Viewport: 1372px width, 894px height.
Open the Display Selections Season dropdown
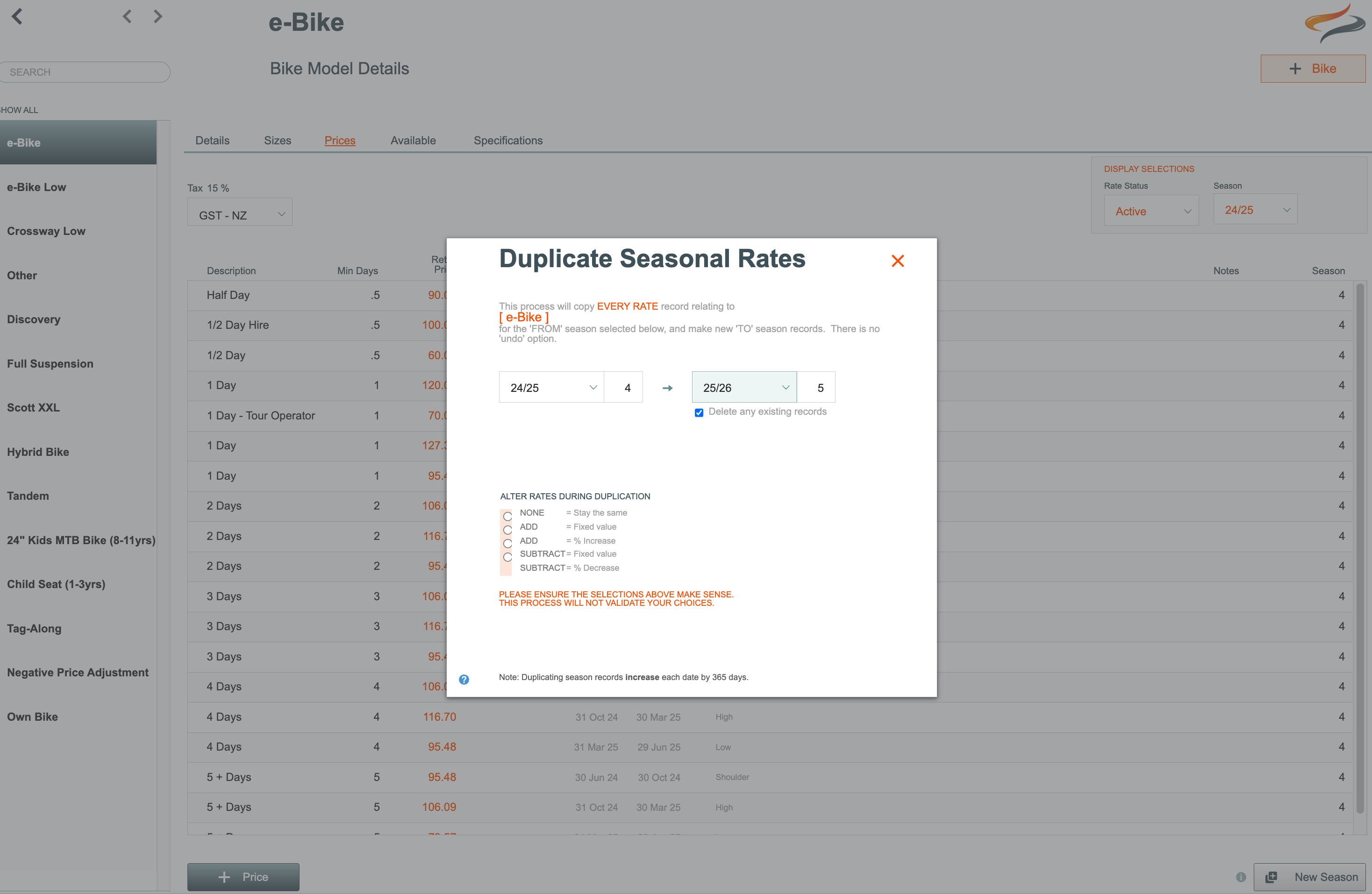point(1255,210)
